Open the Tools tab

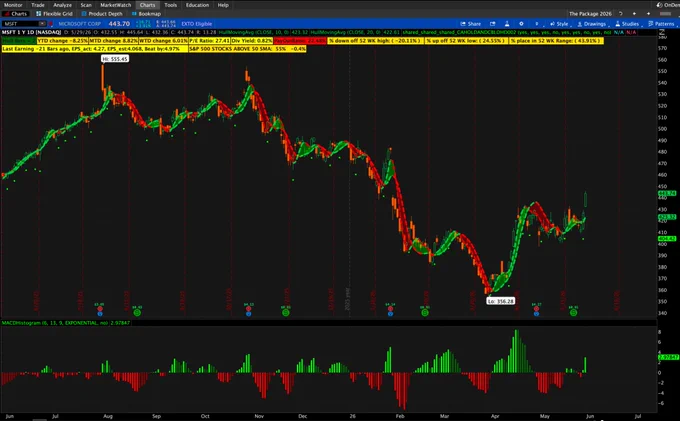pyautogui.click(x=170, y=5)
